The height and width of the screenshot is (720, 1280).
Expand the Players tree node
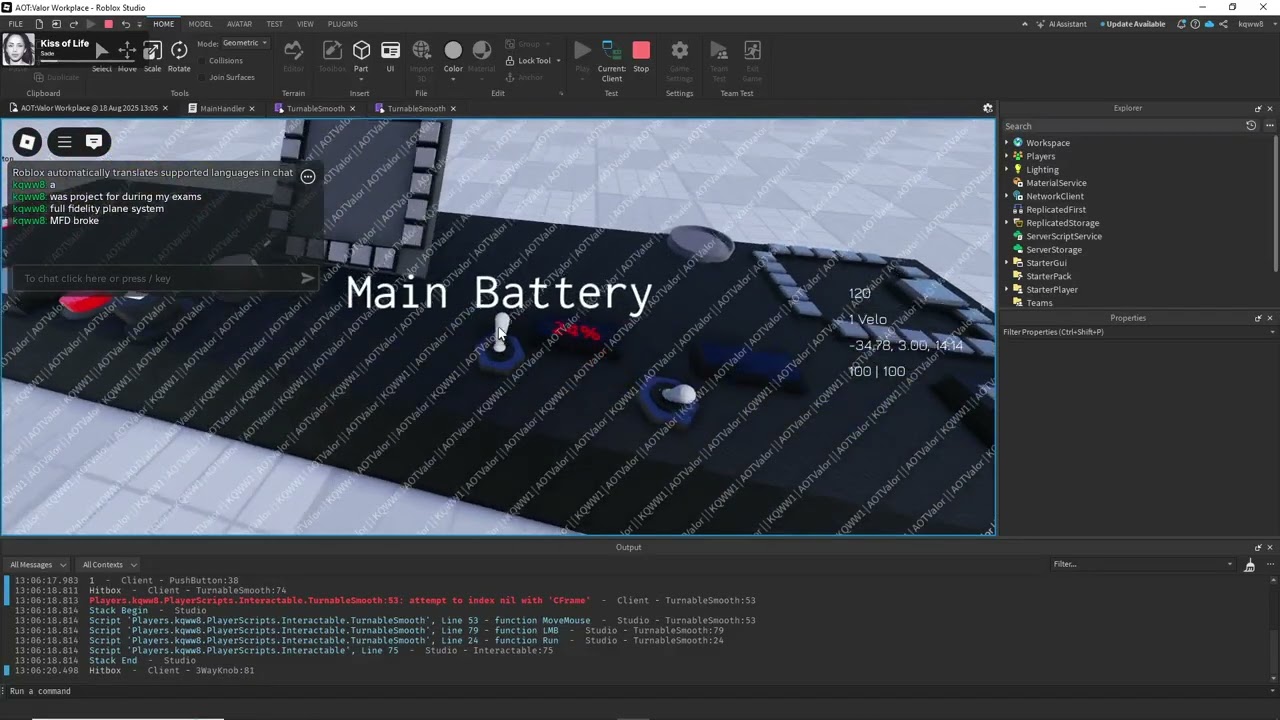[1007, 156]
